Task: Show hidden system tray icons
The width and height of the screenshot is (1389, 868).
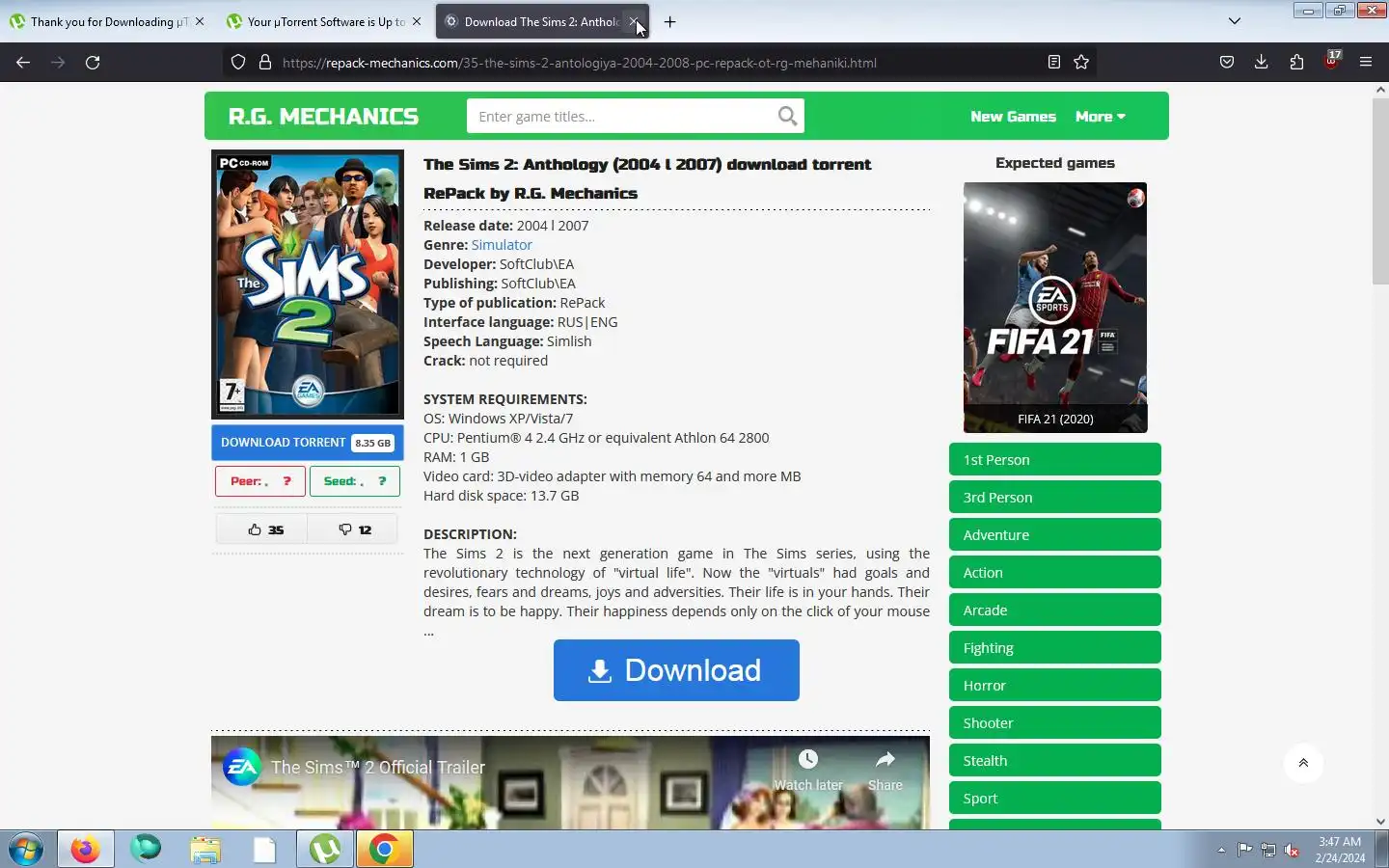Action: pos(1221,850)
